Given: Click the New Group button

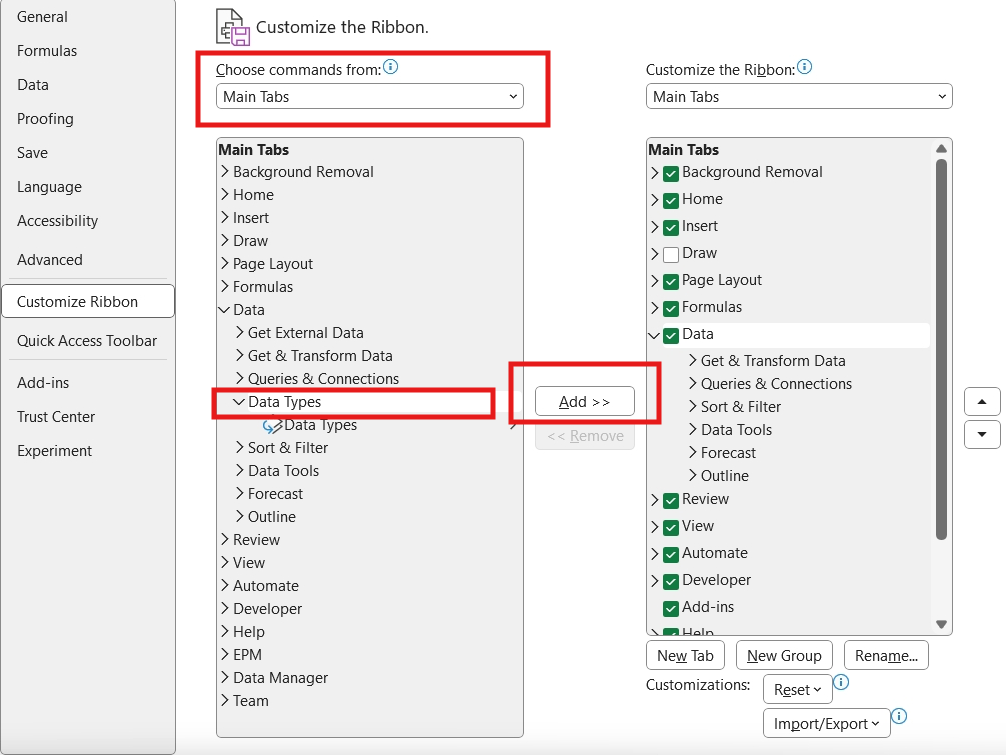Looking at the screenshot, I should pos(784,655).
